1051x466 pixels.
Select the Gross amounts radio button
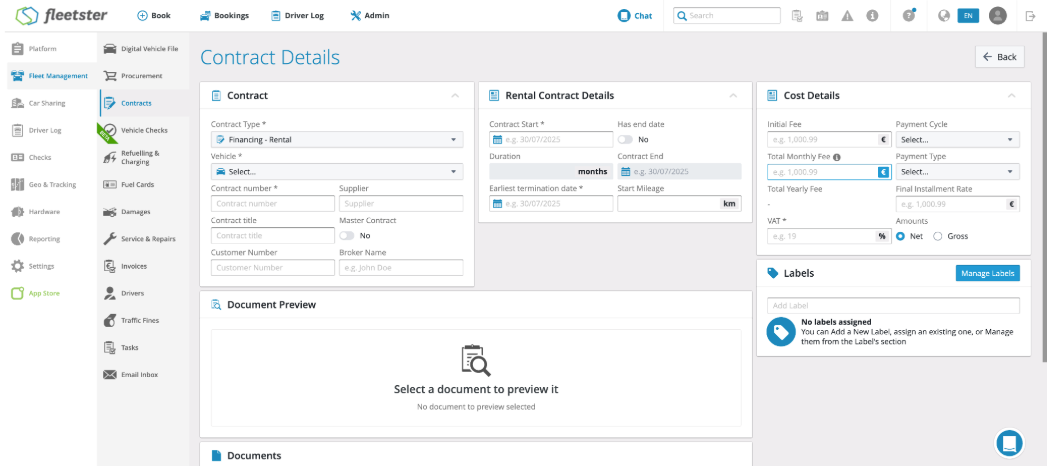938,236
